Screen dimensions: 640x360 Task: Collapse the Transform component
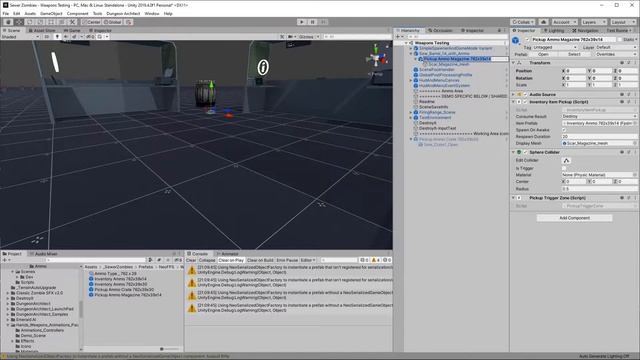(513, 63)
